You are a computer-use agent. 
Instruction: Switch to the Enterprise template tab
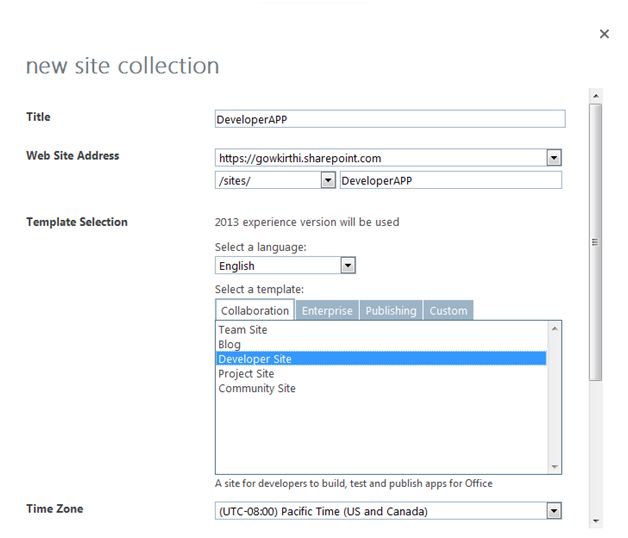[x=327, y=310]
